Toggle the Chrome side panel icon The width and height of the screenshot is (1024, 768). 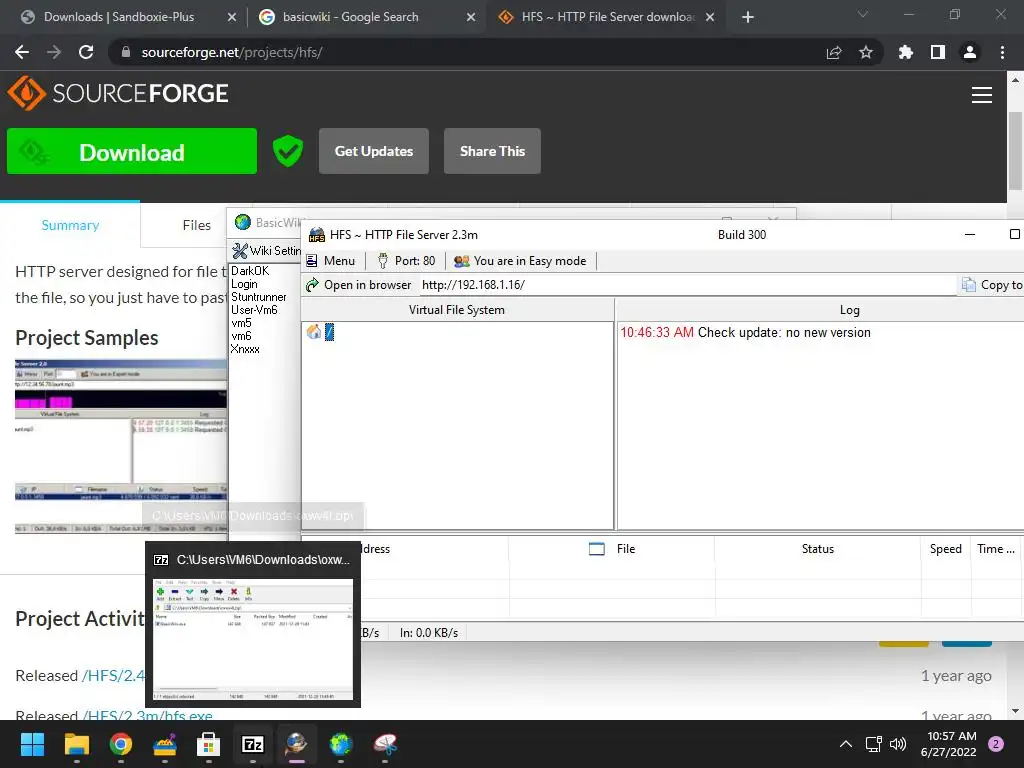click(938, 52)
